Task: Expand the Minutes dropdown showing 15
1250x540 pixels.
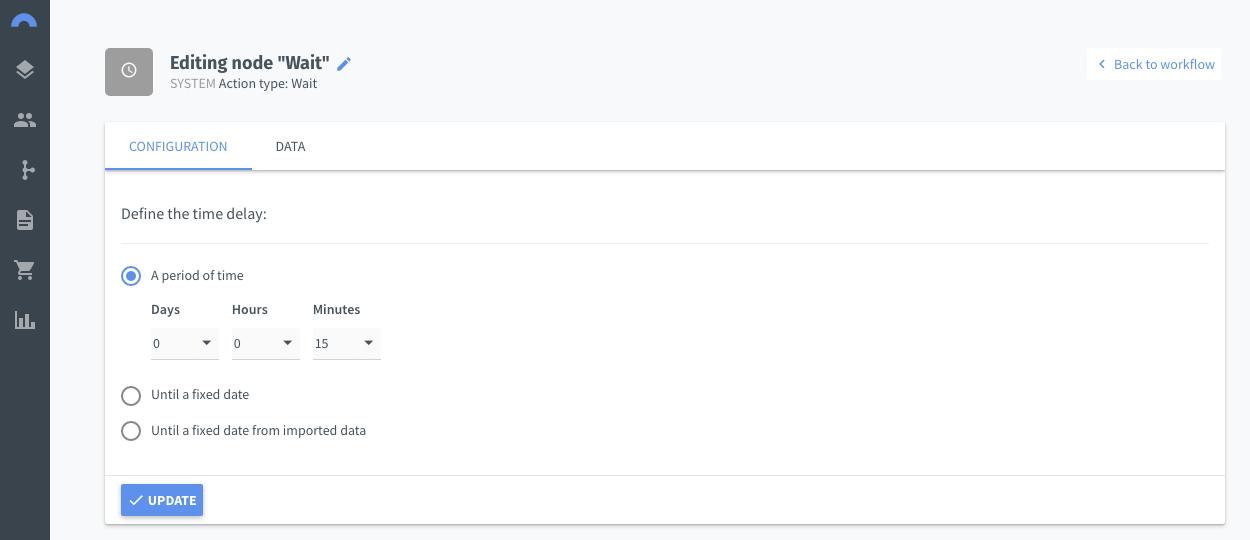Action: 347,344
